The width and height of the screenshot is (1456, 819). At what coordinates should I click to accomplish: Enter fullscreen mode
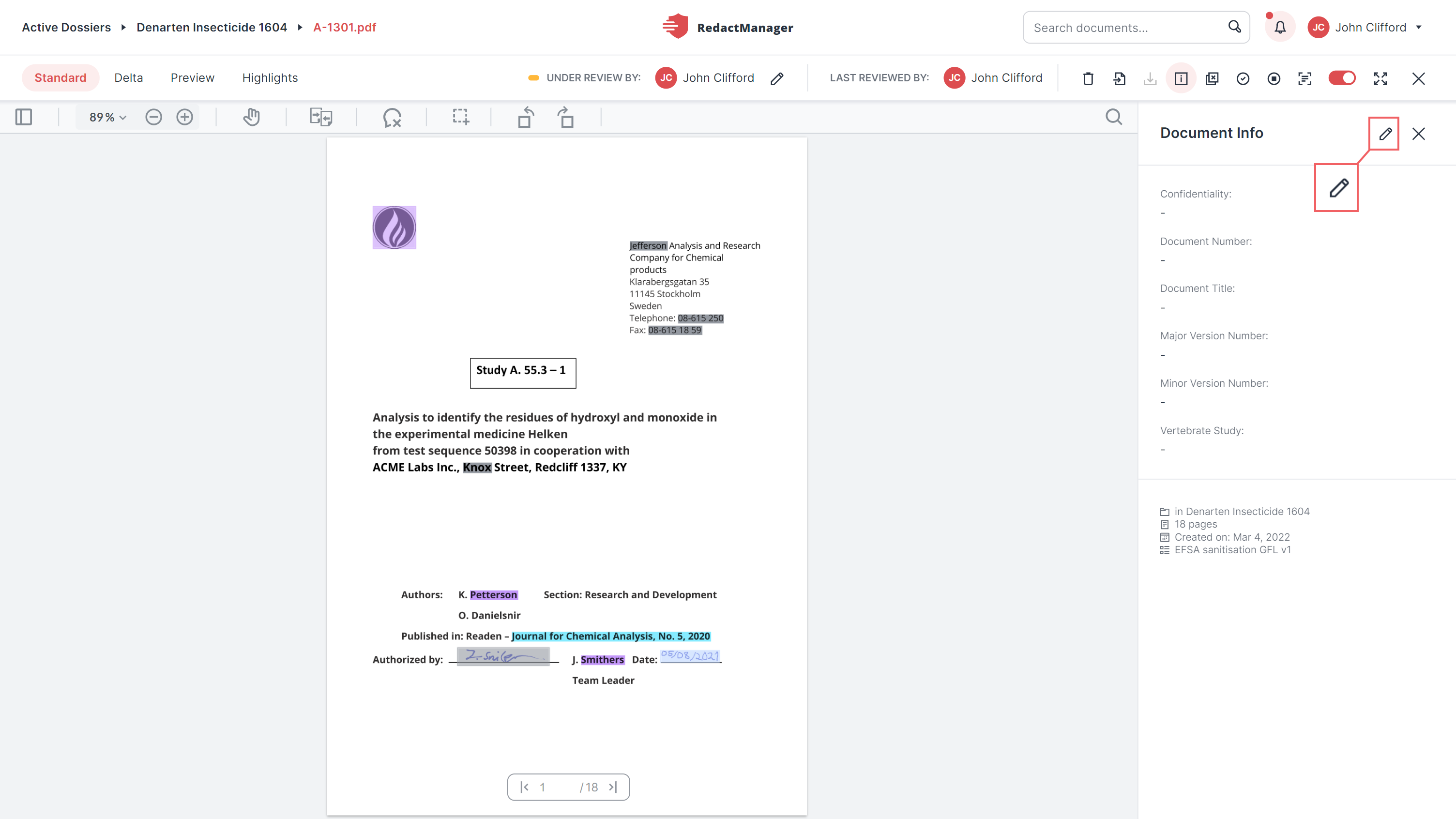click(1380, 78)
